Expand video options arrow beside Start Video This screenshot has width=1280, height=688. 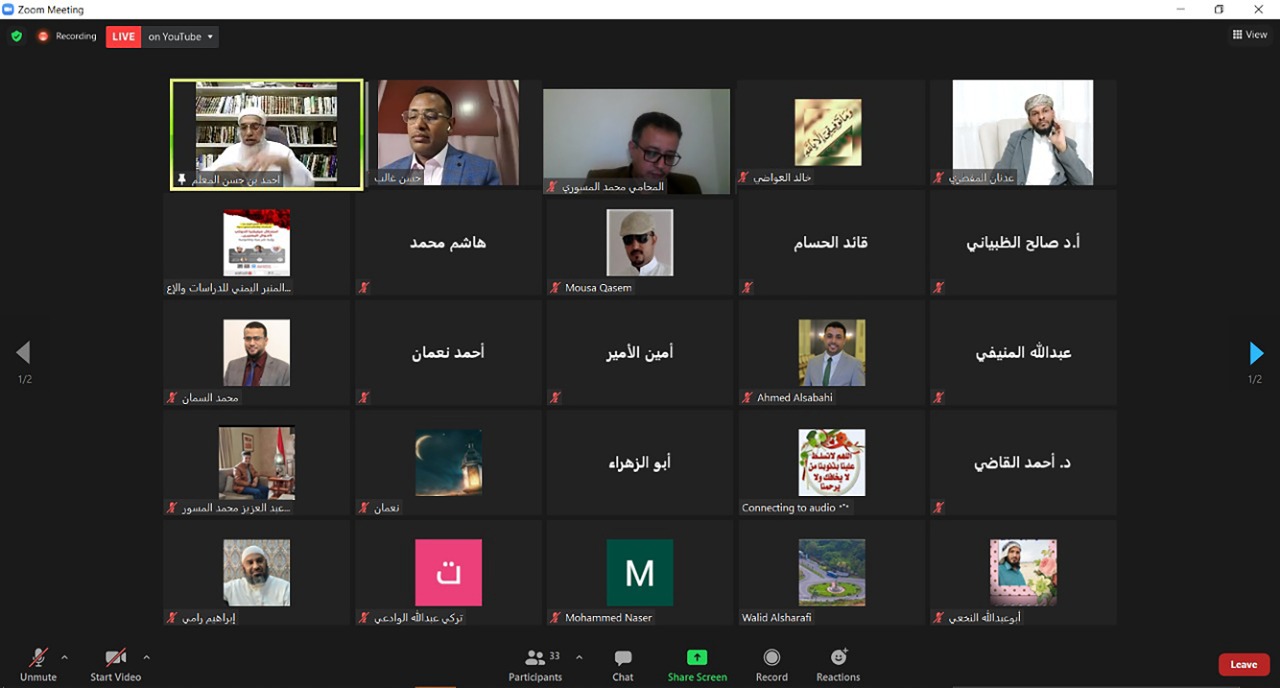pos(146,657)
